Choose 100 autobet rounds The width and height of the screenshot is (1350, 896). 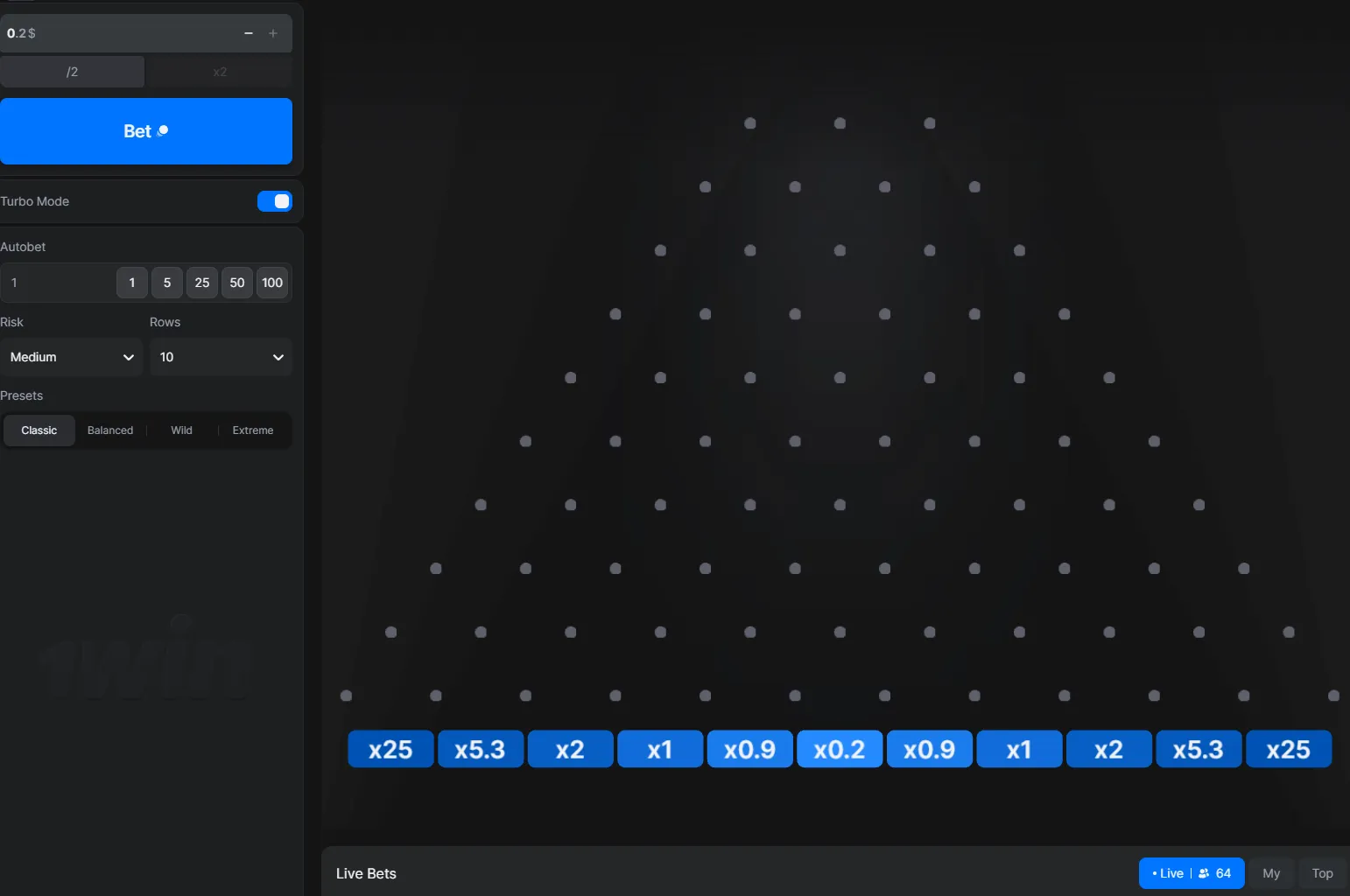tap(272, 283)
